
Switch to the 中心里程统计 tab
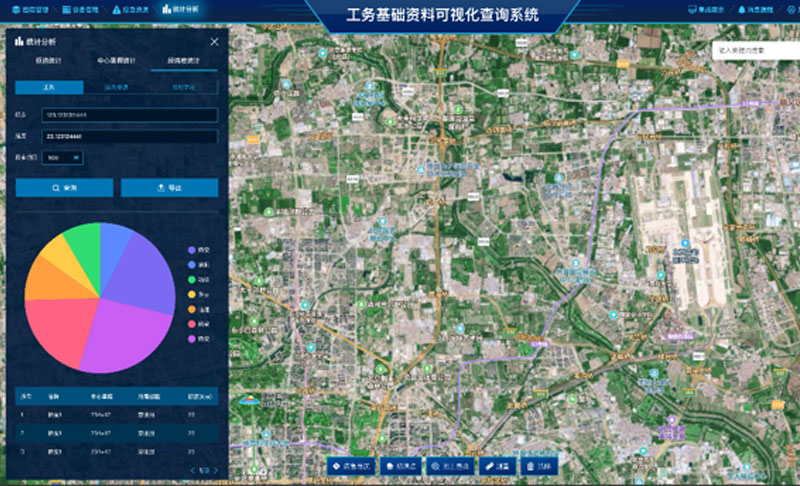click(117, 61)
